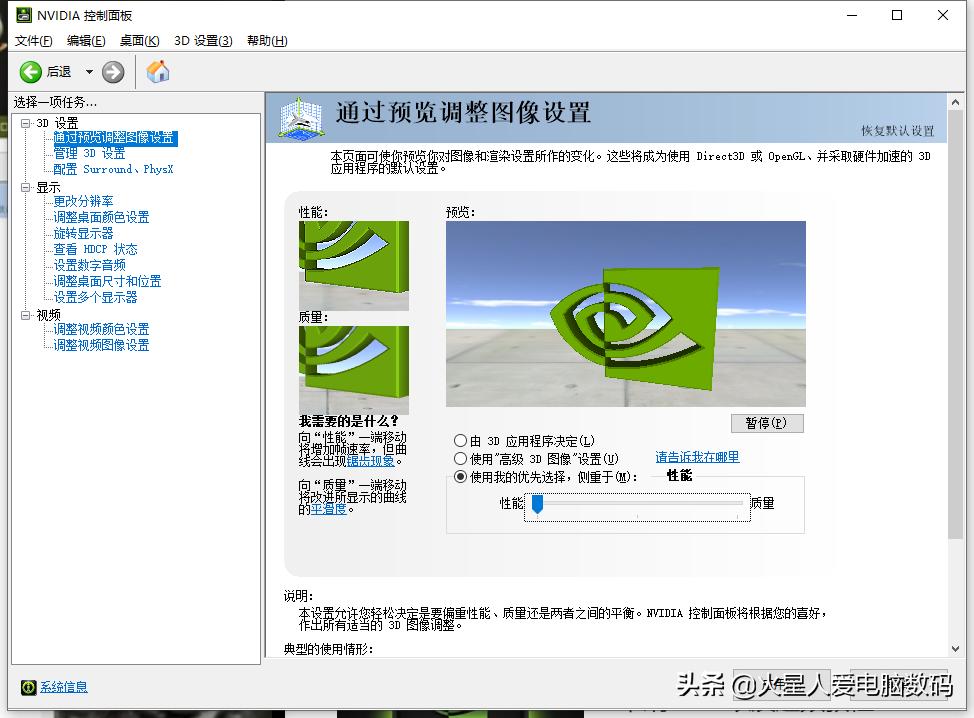This screenshot has width=974, height=718.
Task: Collapse the 3D 设置 tree node
Action: [23, 122]
